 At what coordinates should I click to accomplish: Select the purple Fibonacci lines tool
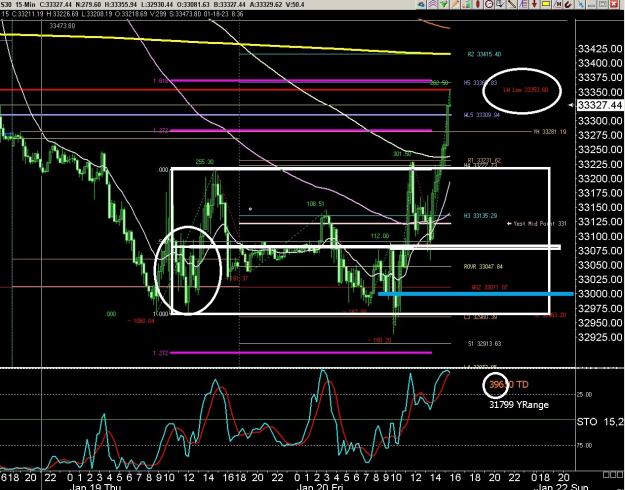[x=523, y=4]
